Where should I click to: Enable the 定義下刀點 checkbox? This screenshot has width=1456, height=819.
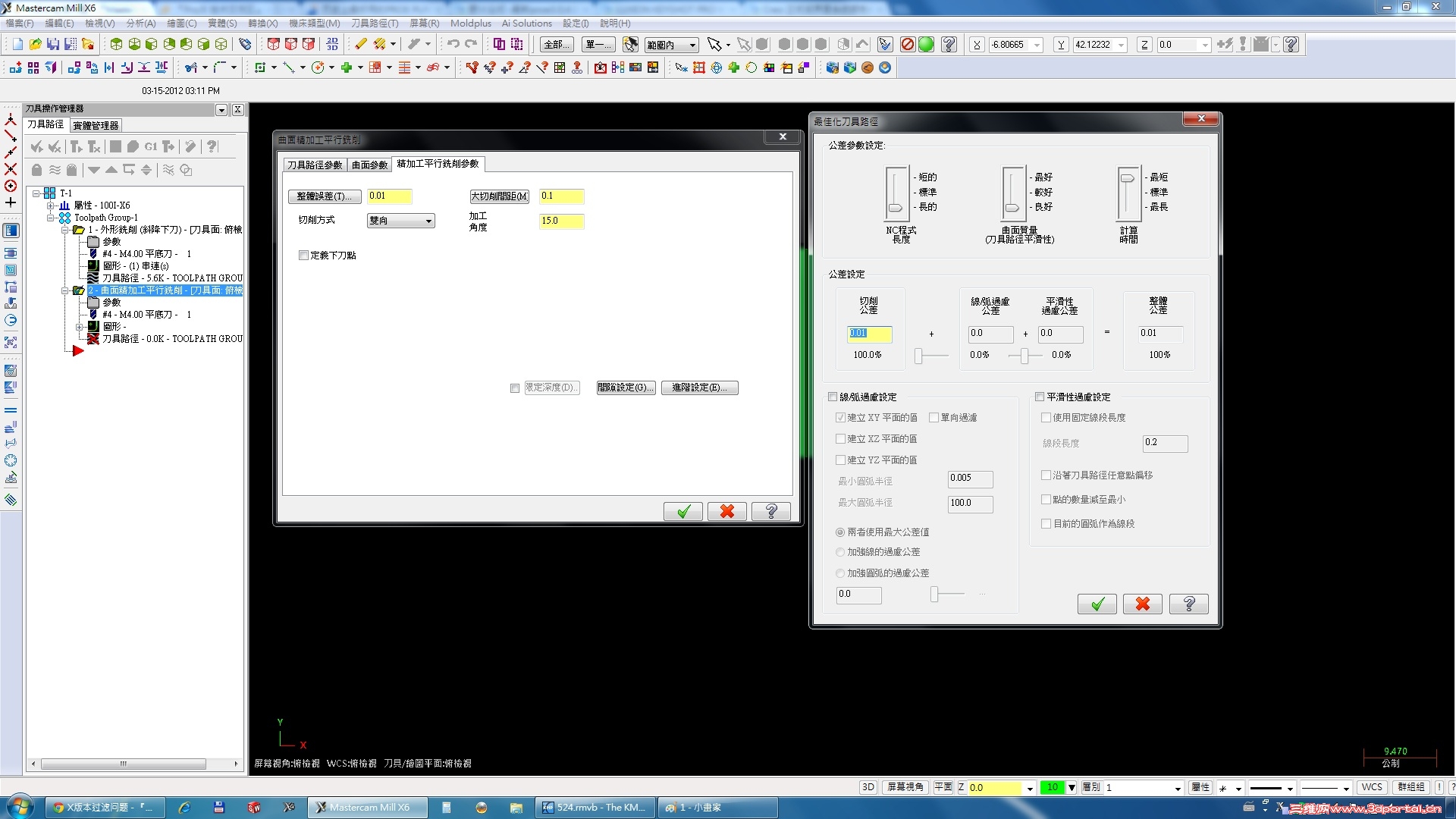(304, 256)
